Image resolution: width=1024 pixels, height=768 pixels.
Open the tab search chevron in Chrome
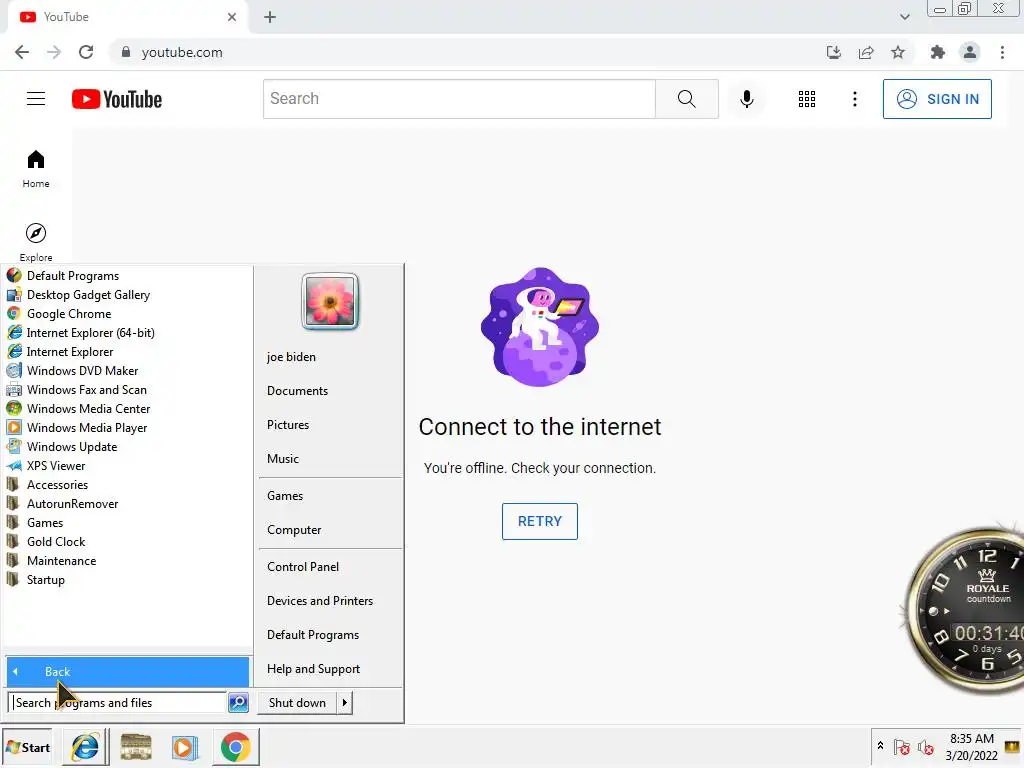pyautogui.click(x=904, y=17)
